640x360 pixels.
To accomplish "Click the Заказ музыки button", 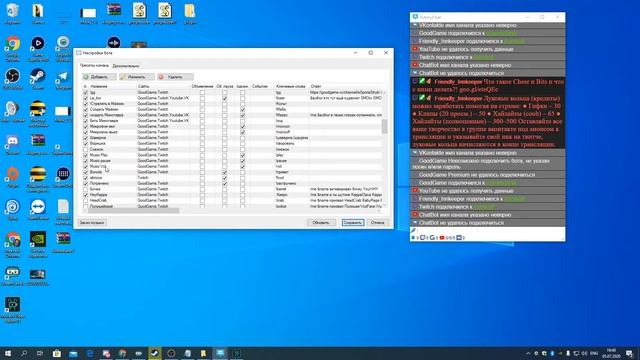I will pos(92,222).
